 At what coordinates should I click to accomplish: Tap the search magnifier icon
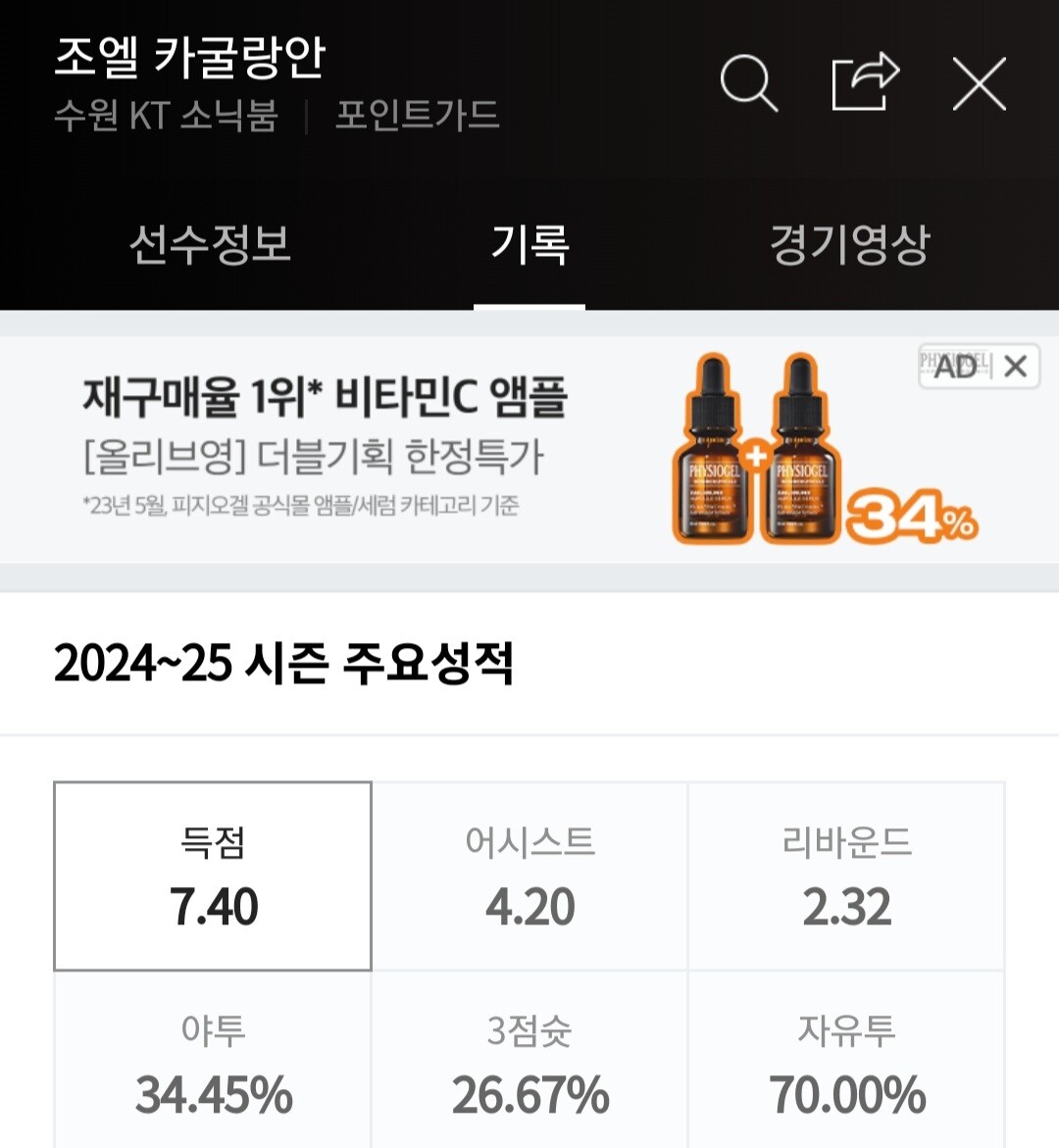pos(749,83)
